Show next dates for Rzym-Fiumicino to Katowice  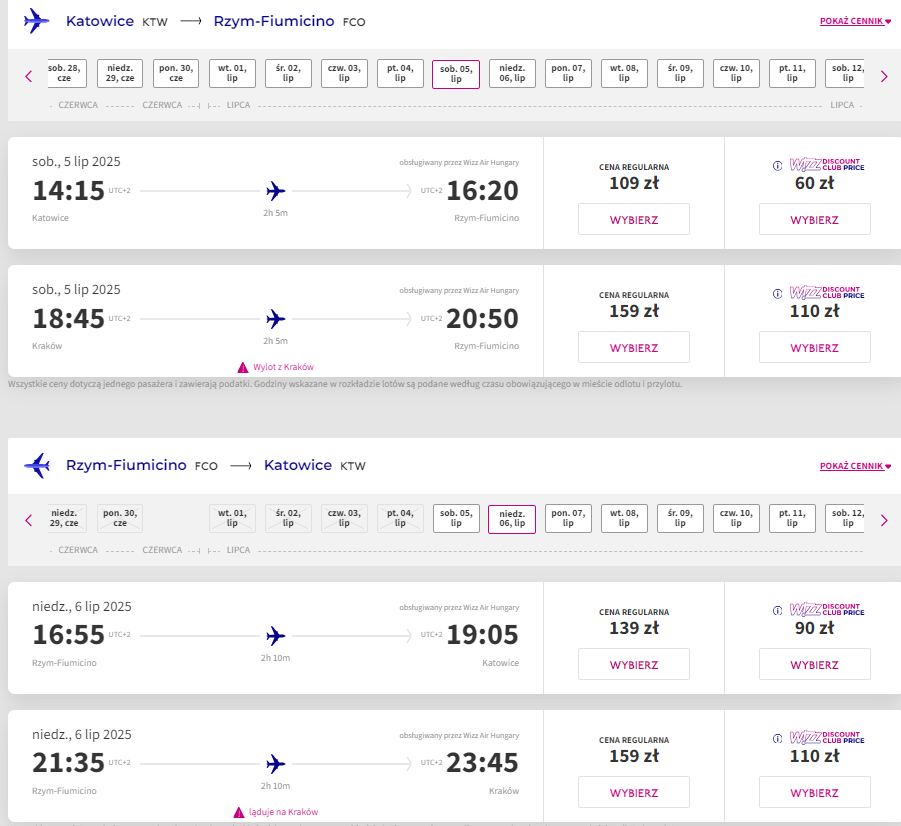884,520
